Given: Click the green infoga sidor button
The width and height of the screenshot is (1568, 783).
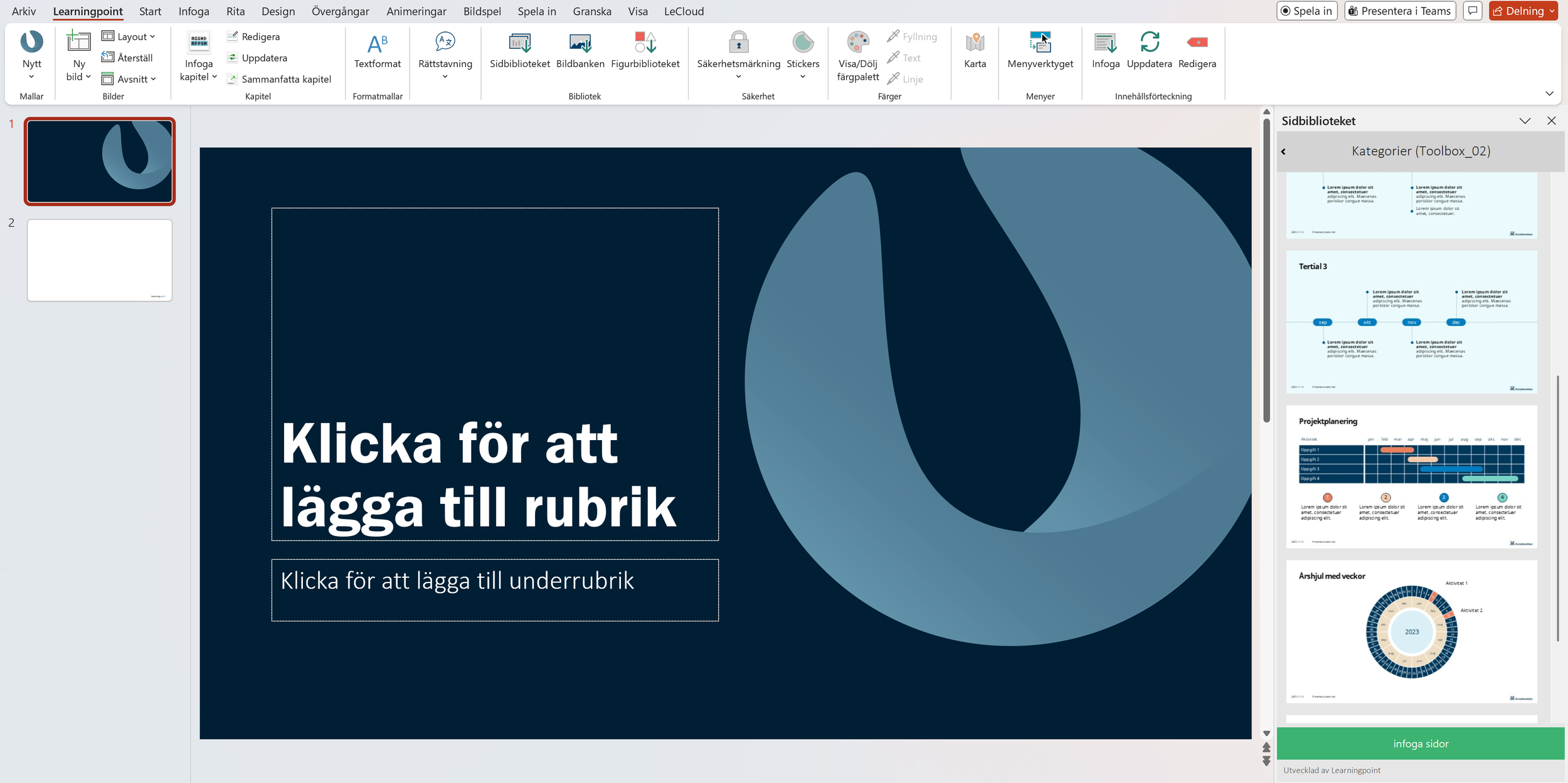Looking at the screenshot, I should pos(1420,744).
